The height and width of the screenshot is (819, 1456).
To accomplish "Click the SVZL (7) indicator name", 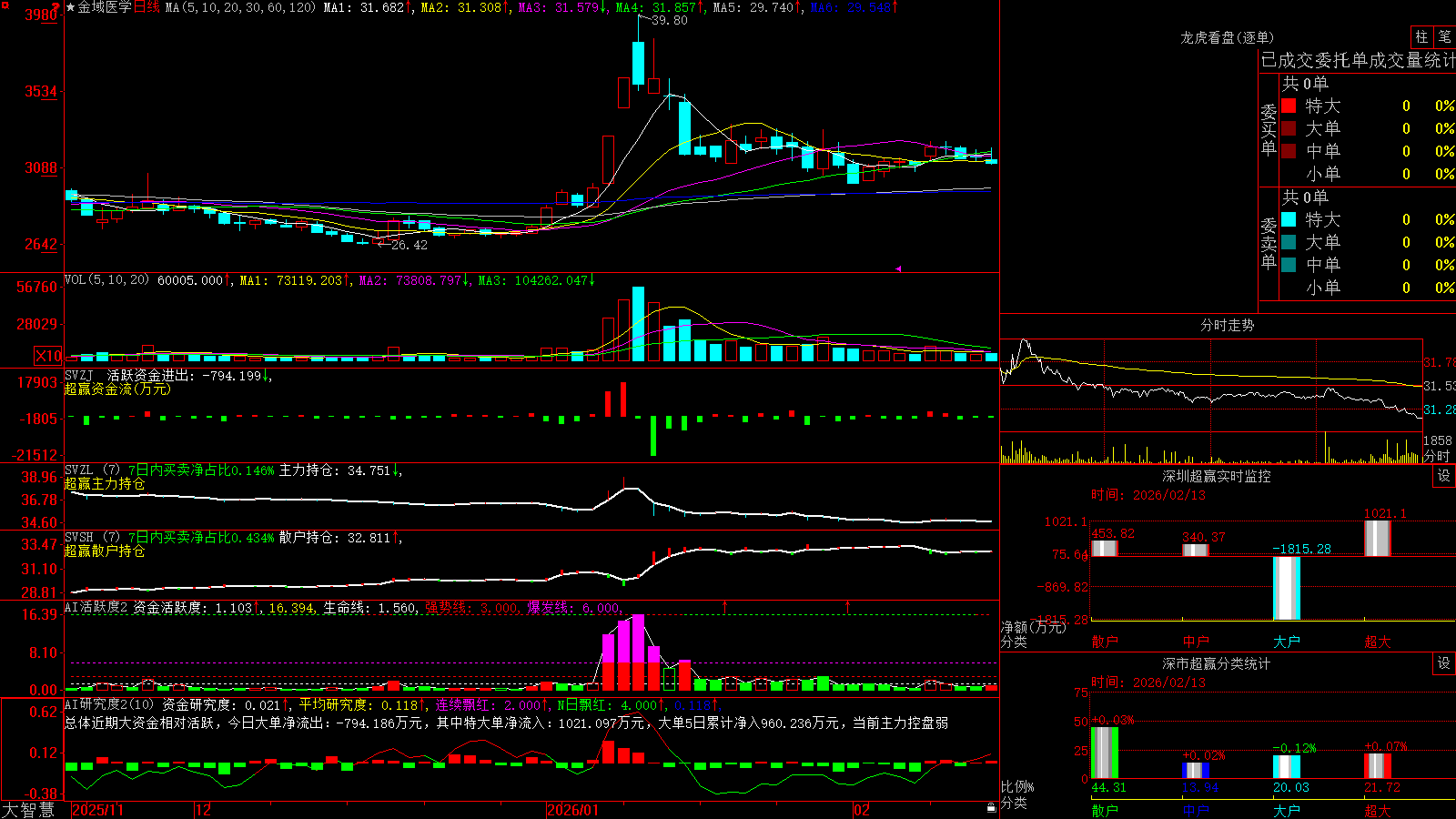I will point(92,470).
